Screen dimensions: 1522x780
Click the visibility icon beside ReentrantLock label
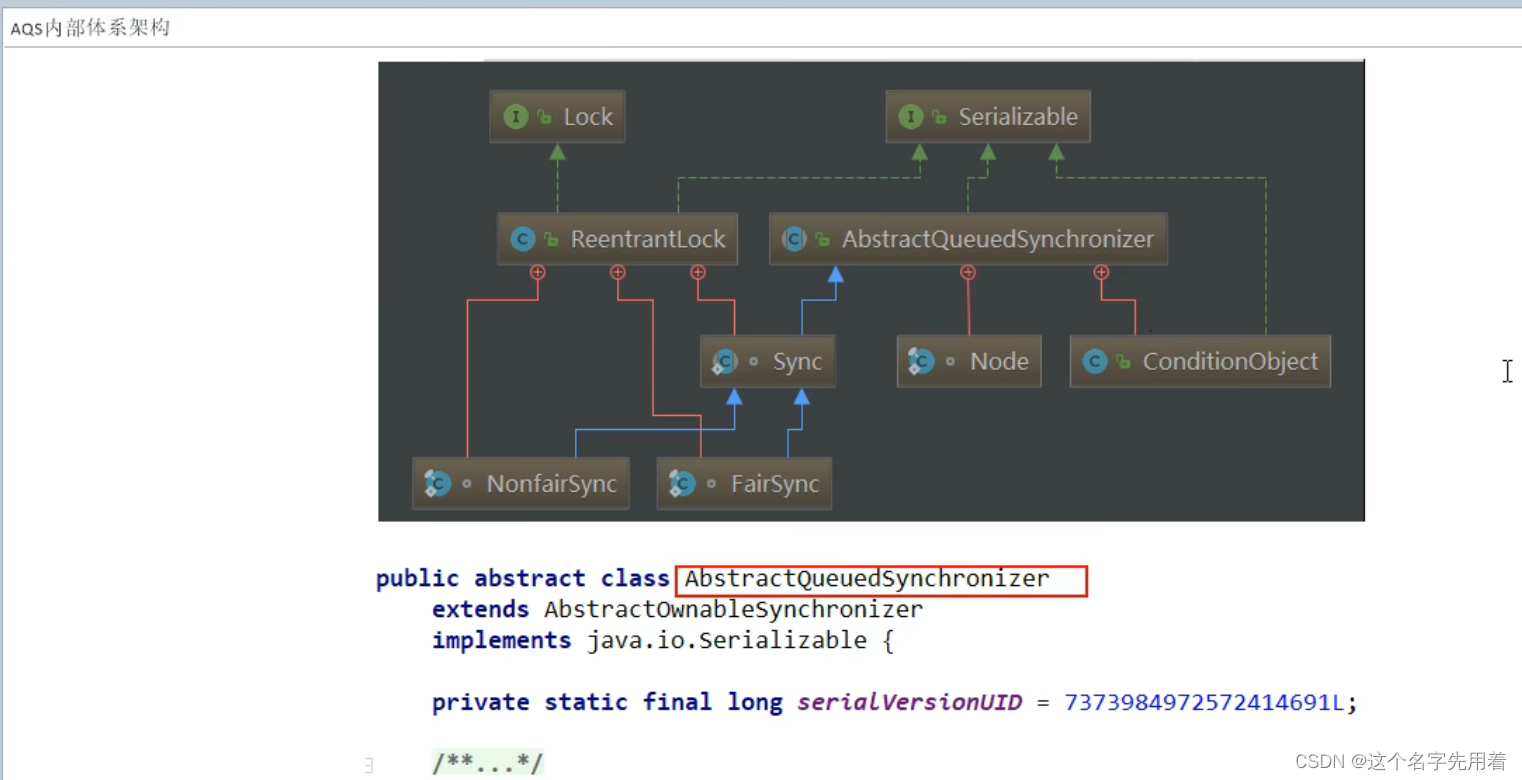click(551, 240)
